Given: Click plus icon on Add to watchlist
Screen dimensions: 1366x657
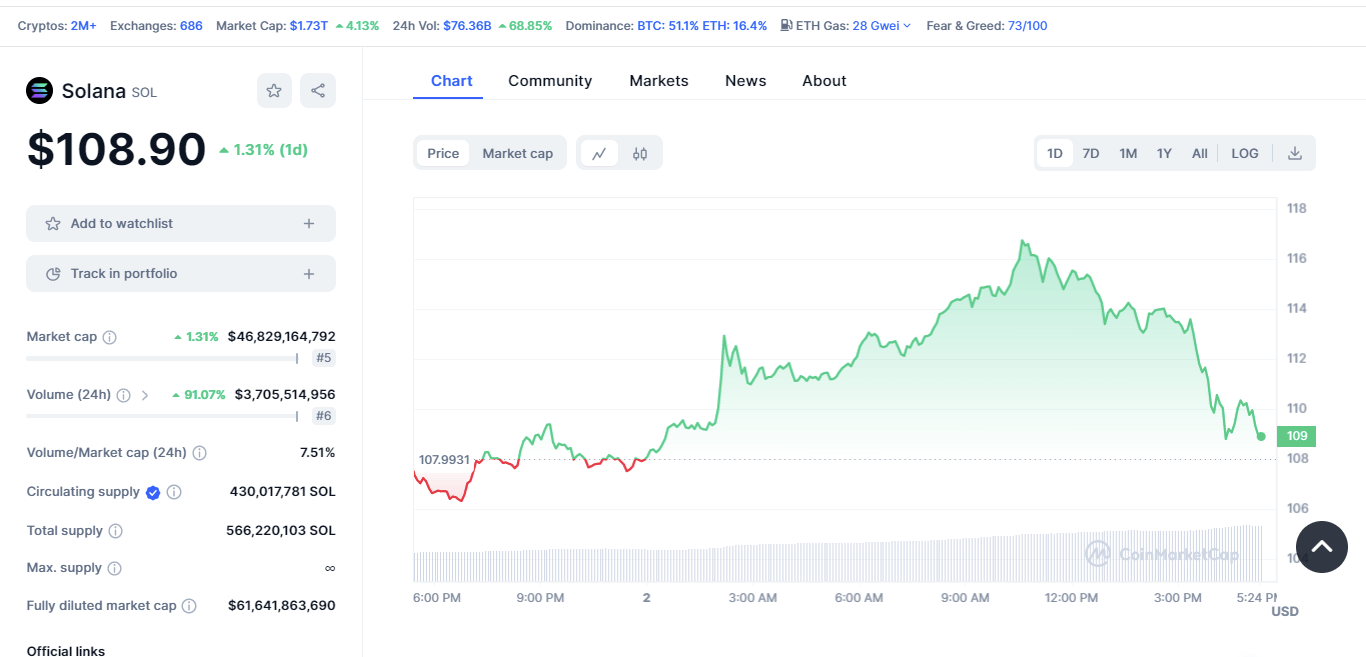Looking at the screenshot, I should point(309,224).
